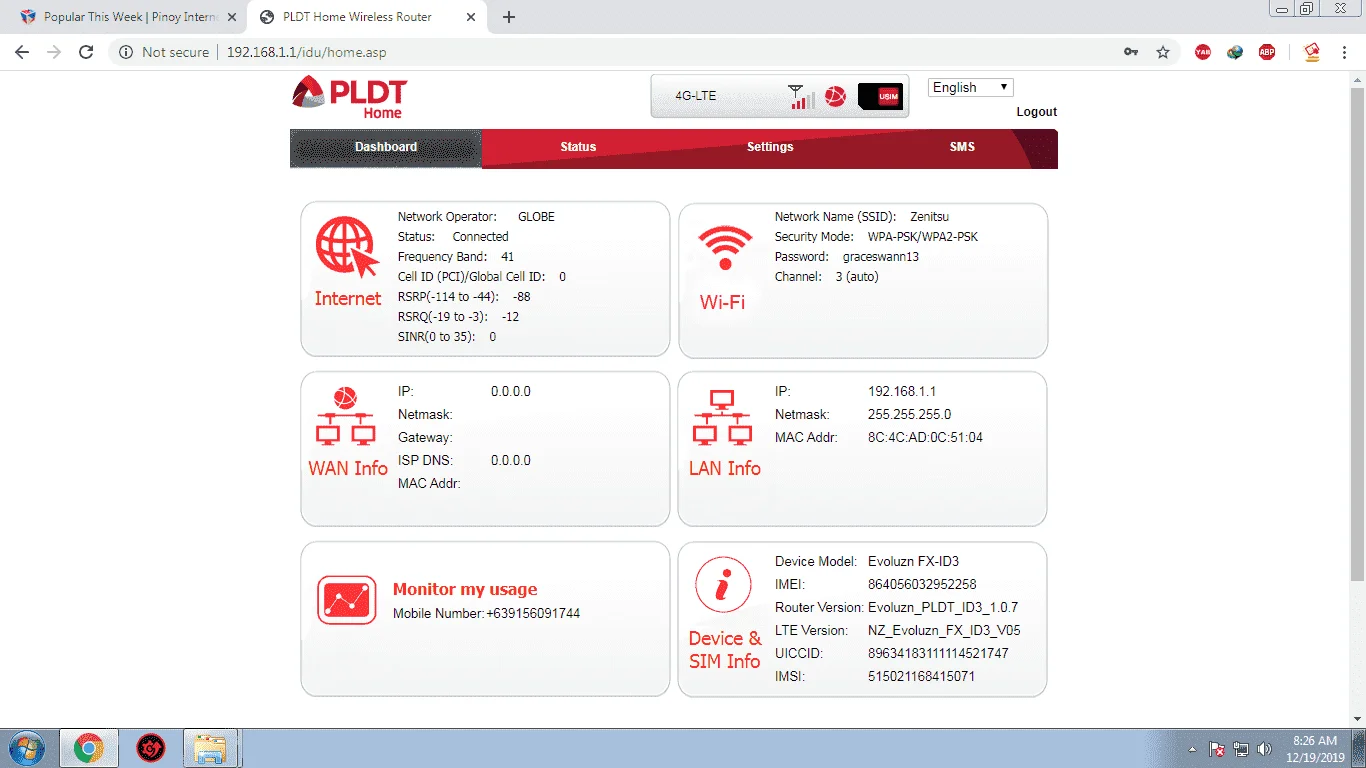
Task: Click Router Version Evoluzn_PLDT_ID3_1.0.7
Action: [x=943, y=608]
